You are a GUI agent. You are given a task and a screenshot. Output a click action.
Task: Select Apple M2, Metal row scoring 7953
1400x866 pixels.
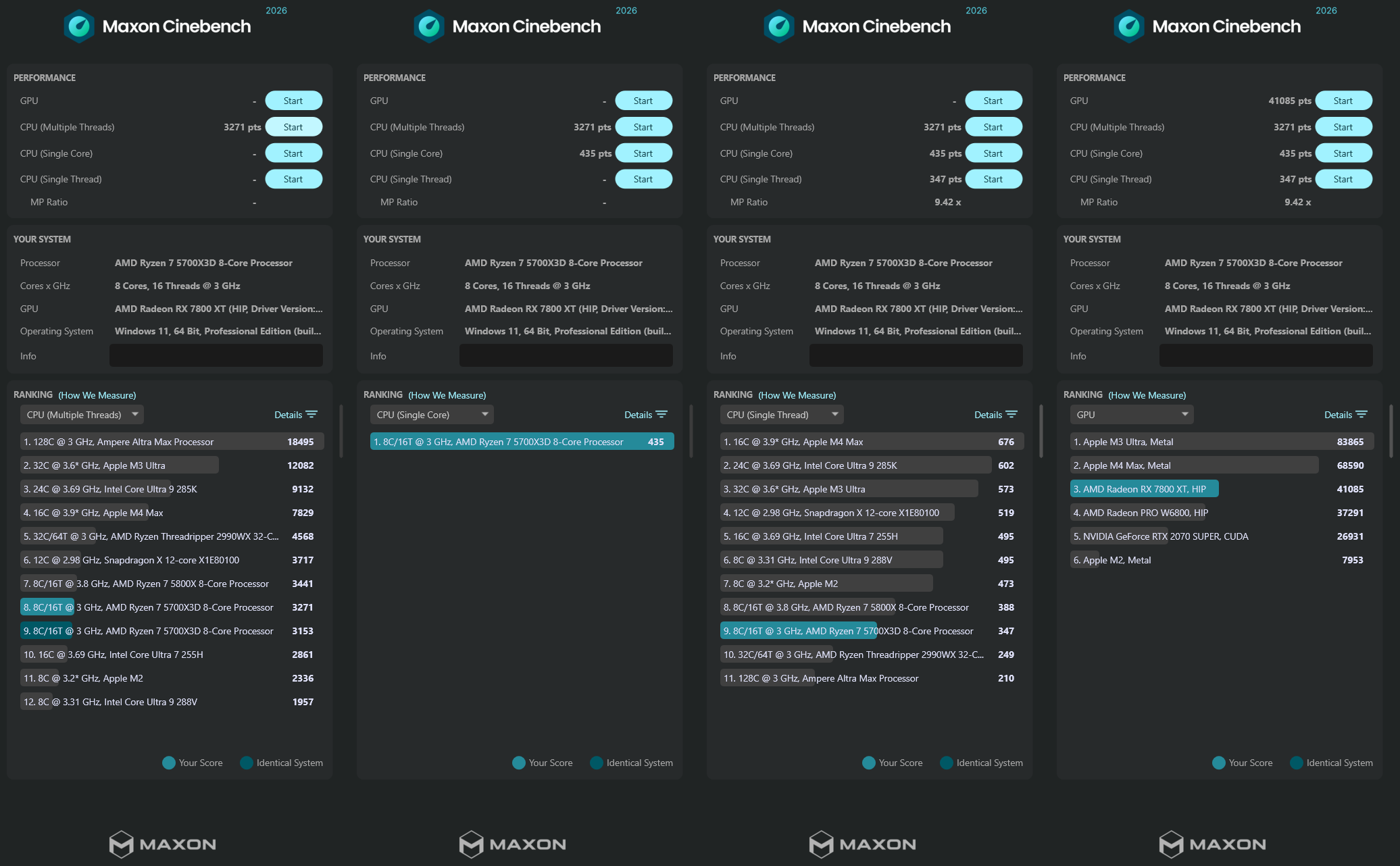1222,560
